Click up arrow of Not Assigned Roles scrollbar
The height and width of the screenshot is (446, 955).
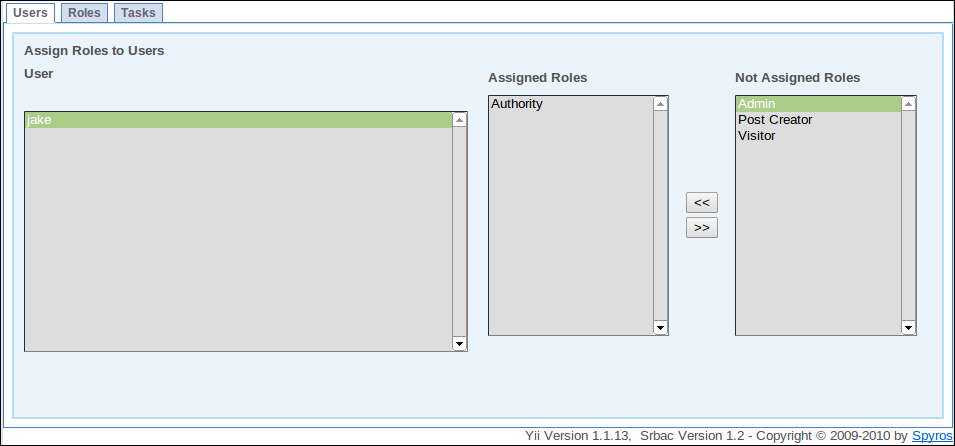pos(908,104)
